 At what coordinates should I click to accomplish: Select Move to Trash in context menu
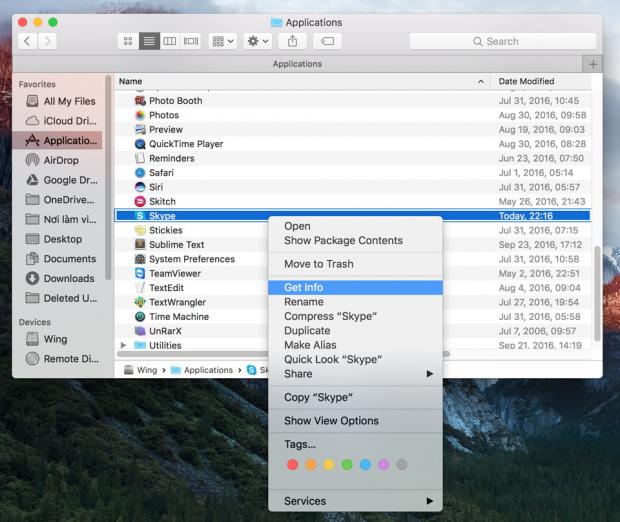(318, 264)
